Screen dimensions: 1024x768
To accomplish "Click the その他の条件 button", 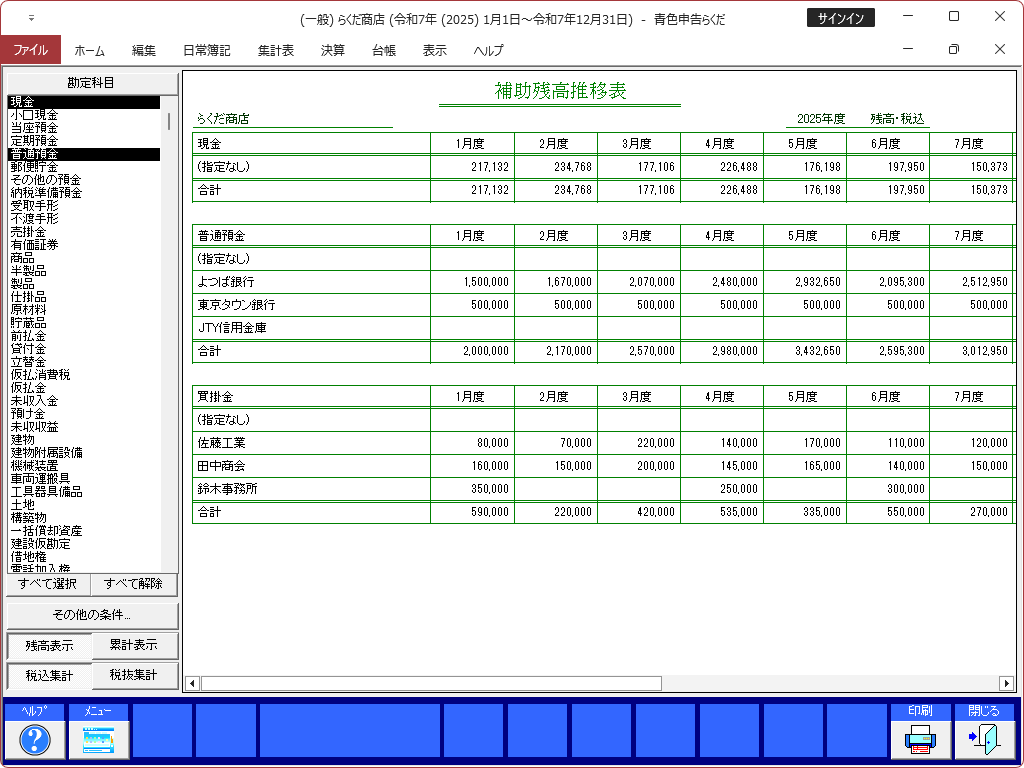I will point(92,615).
